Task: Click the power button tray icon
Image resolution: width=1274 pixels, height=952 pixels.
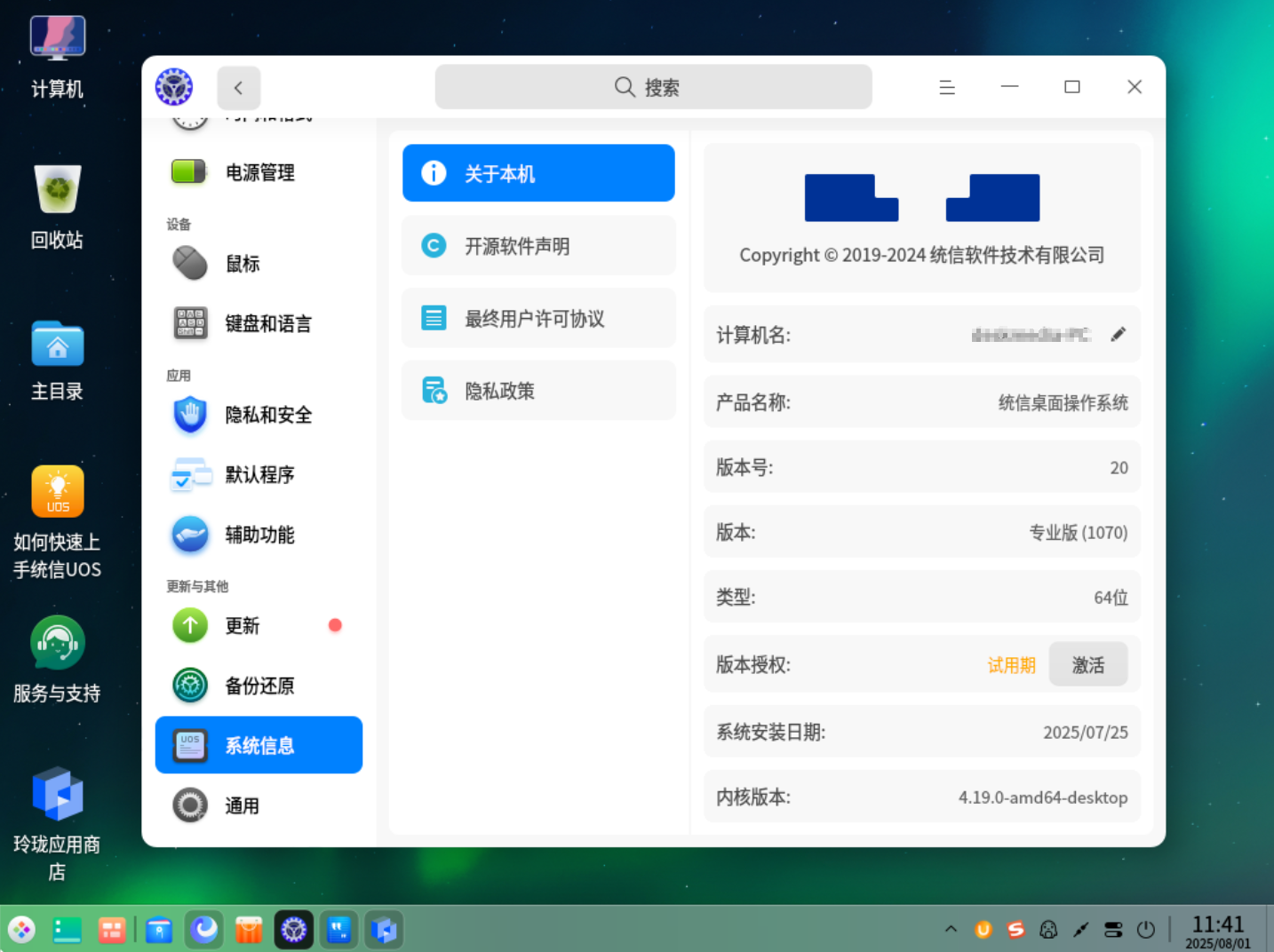Action: point(1146,930)
